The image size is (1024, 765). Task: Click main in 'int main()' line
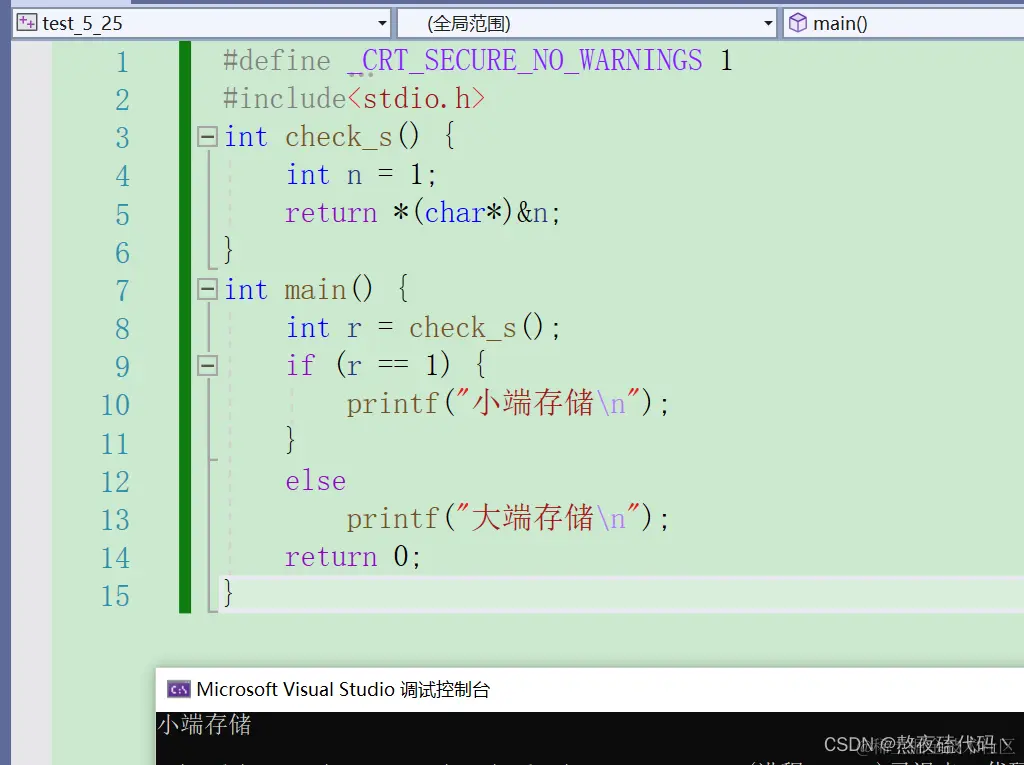pos(315,289)
